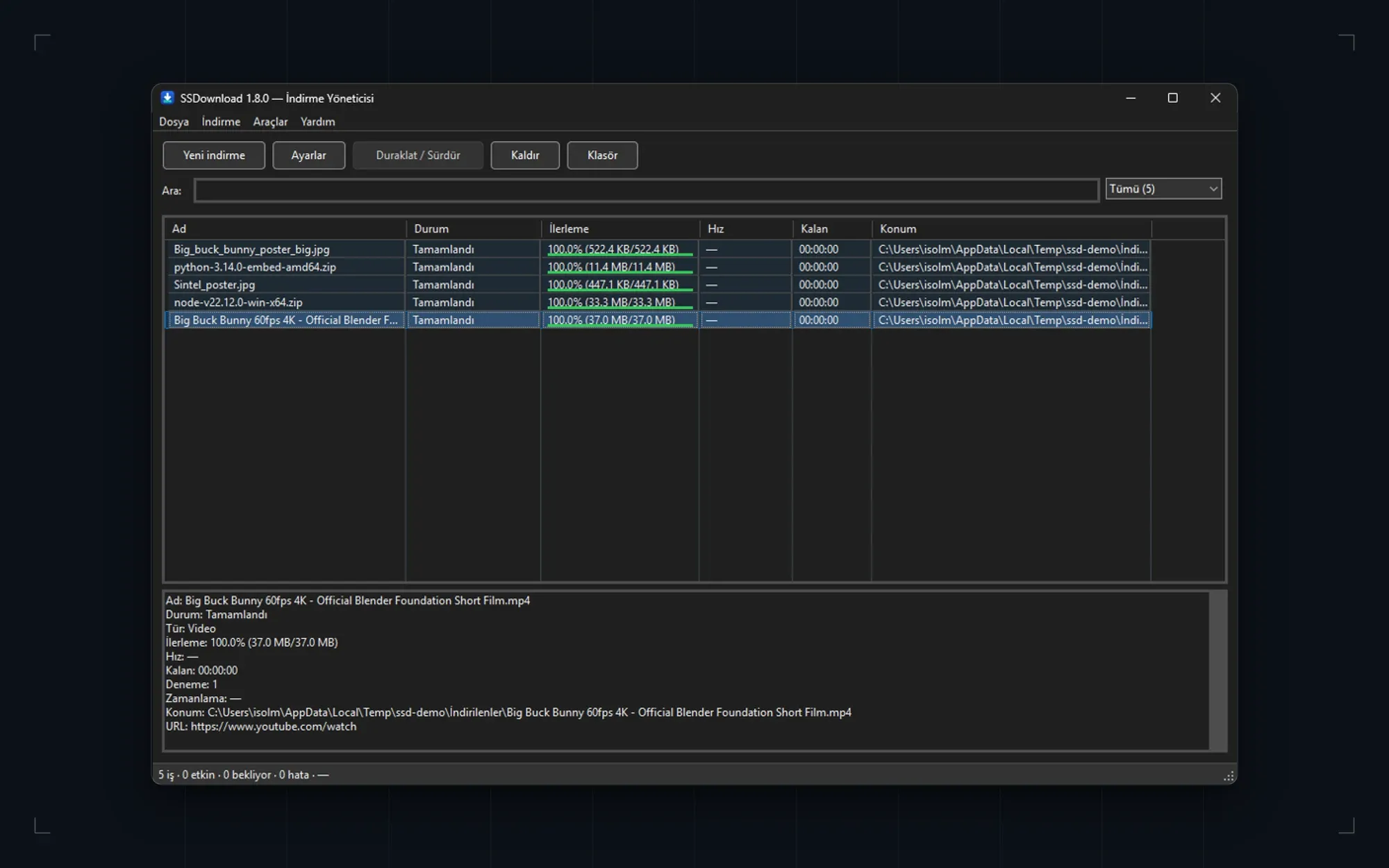This screenshot has width=1389, height=868.
Task: Sort by the Kalan column header
Action: pos(832,228)
